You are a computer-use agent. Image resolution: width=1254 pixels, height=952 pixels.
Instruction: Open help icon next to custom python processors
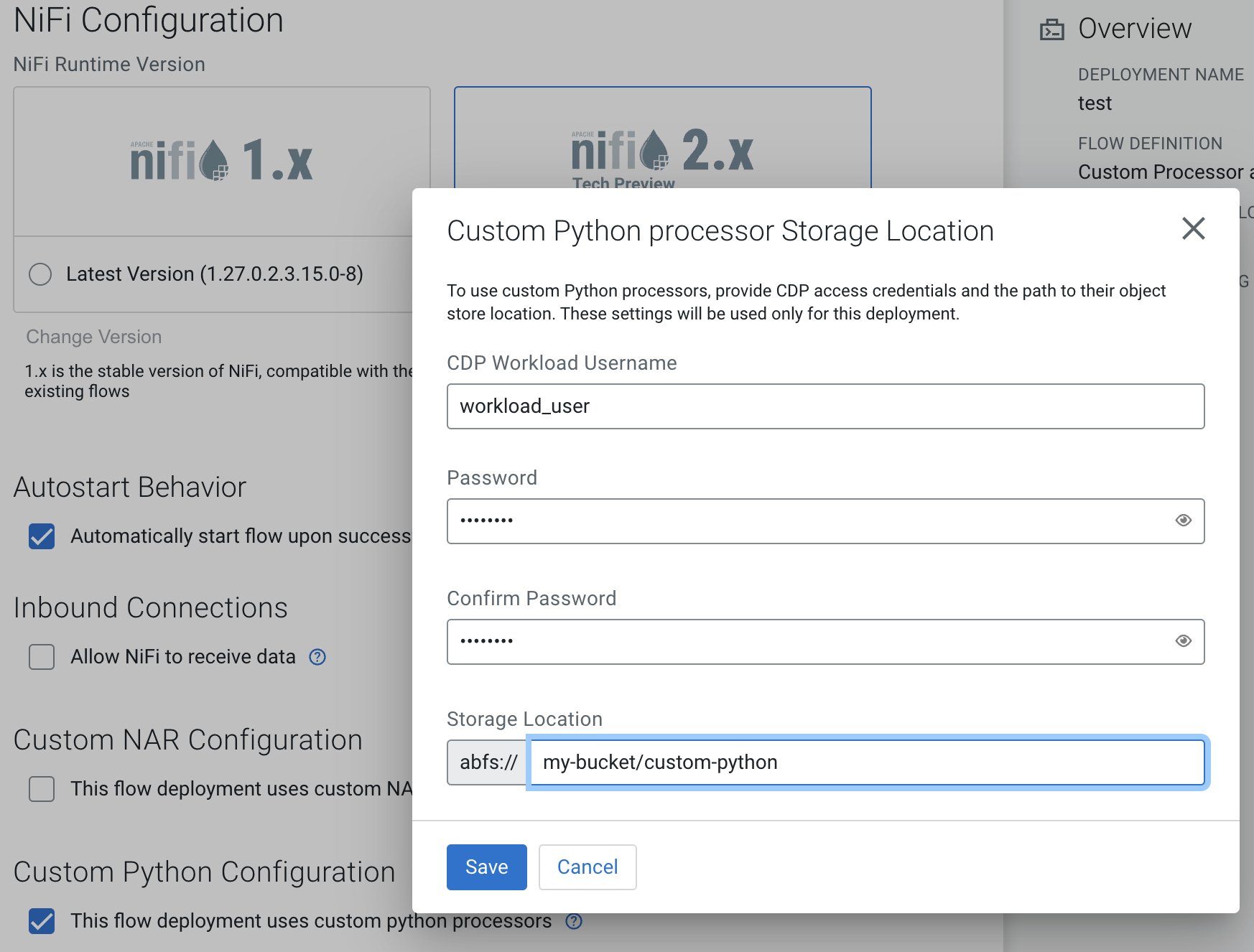pyautogui.click(x=574, y=921)
